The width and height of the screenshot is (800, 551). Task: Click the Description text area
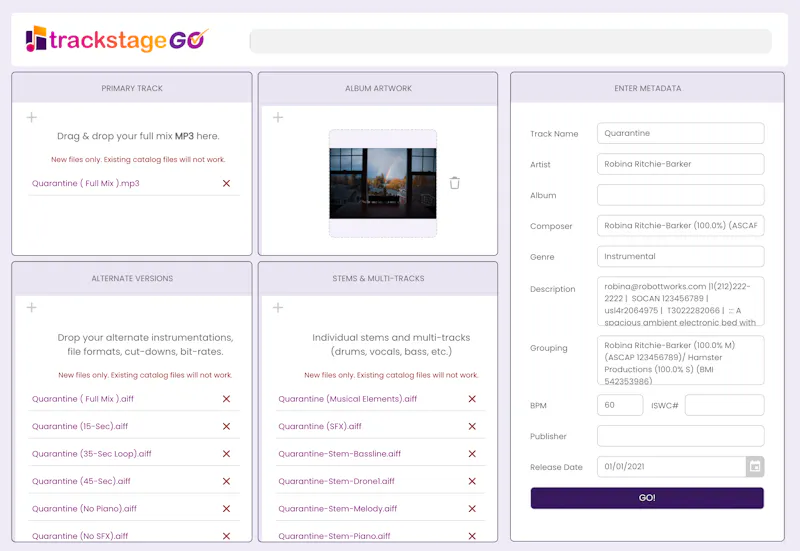(x=681, y=302)
